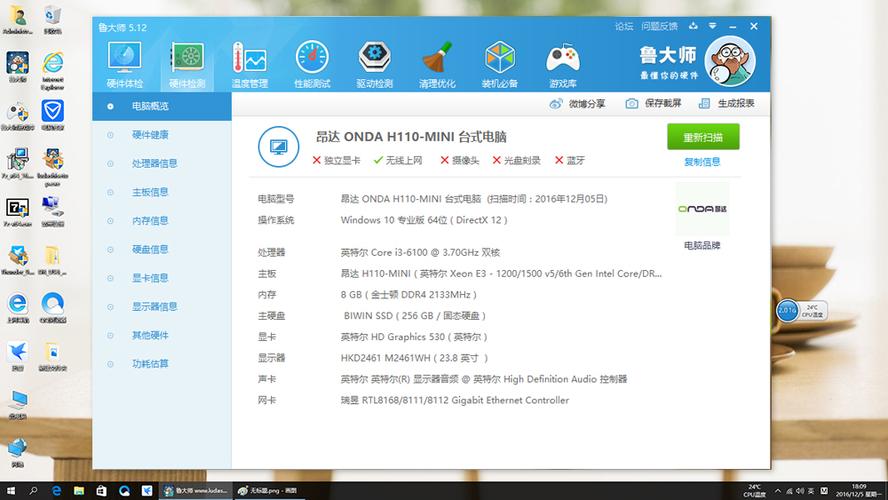Open 清理优化 cleanup optimization
Viewport: 888px width, 500px height.
pyautogui.click(x=437, y=65)
